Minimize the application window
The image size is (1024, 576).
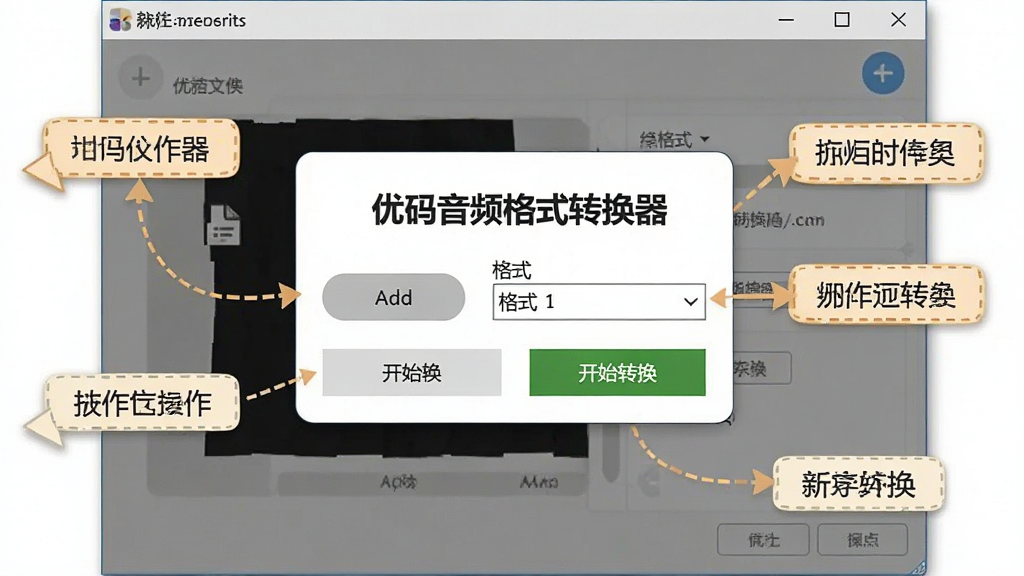pyautogui.click(x=786, y=20)
